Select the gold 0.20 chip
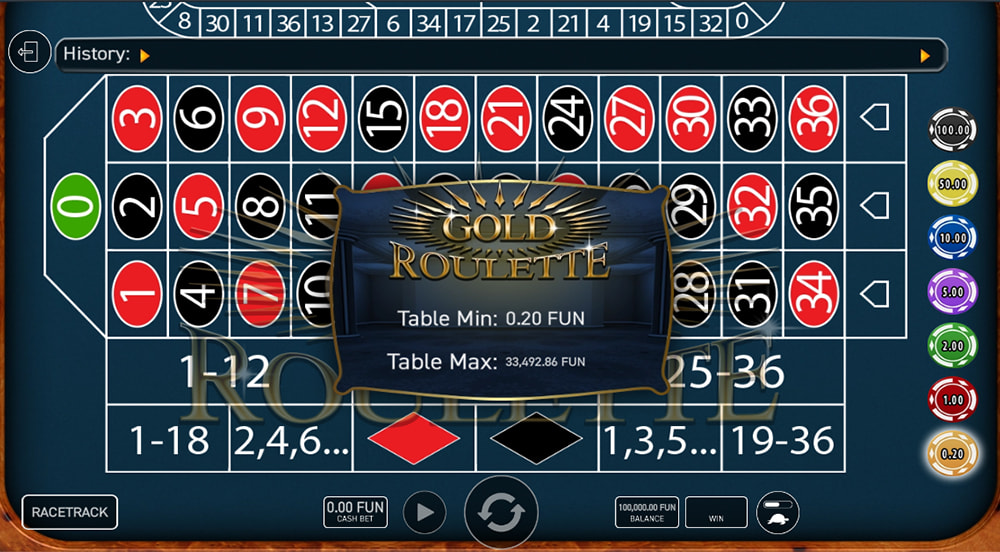This screenshot has width=1000, height=552. coord(952,454)
